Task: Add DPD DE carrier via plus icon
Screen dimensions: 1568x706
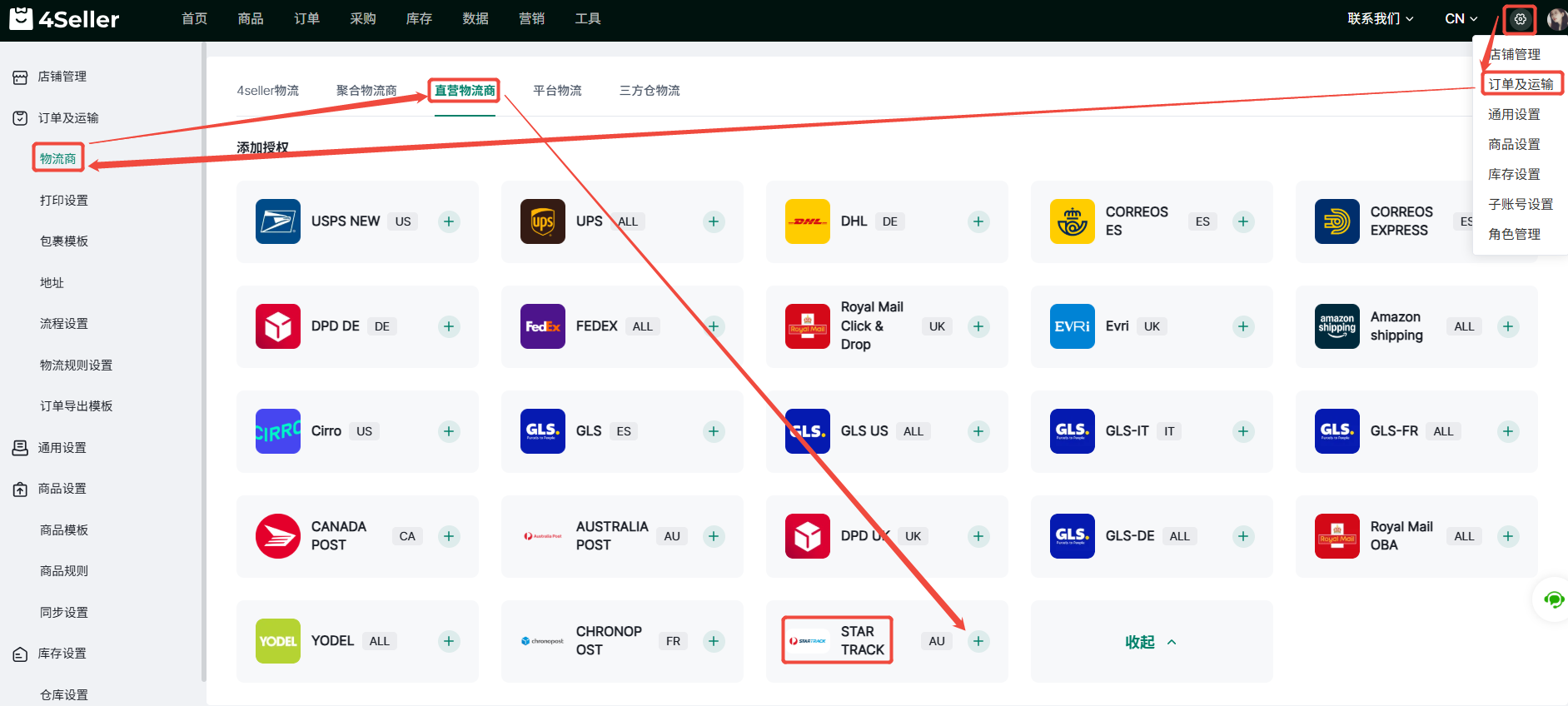Action: [x=449, y=326]
